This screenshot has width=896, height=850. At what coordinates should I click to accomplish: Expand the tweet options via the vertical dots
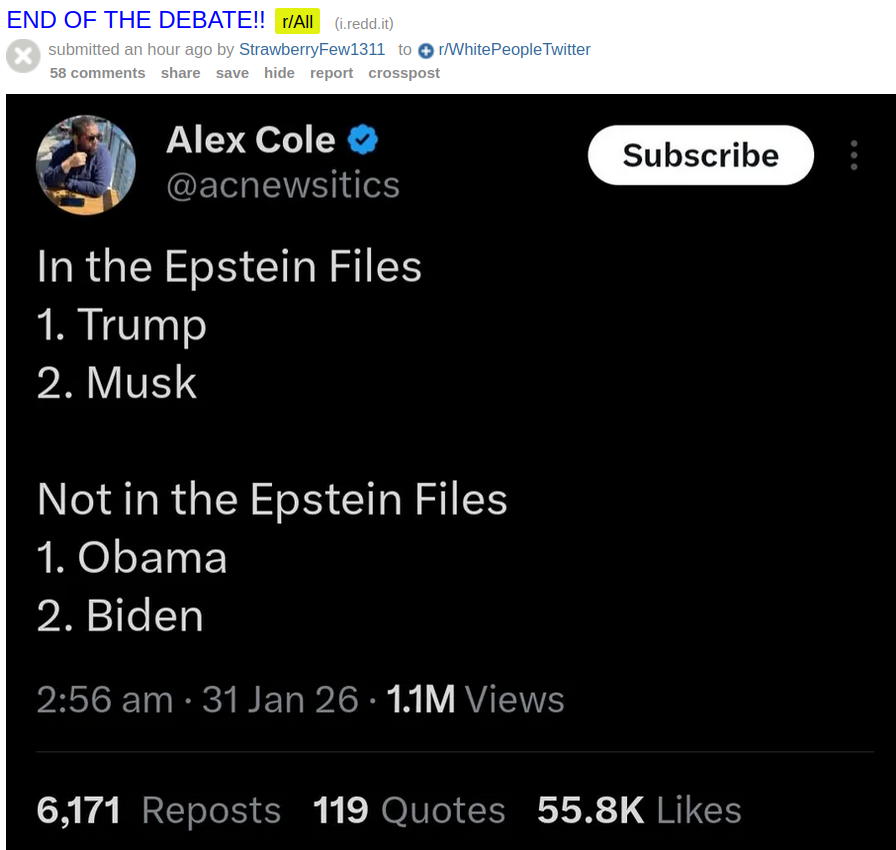tap(855, 155)
